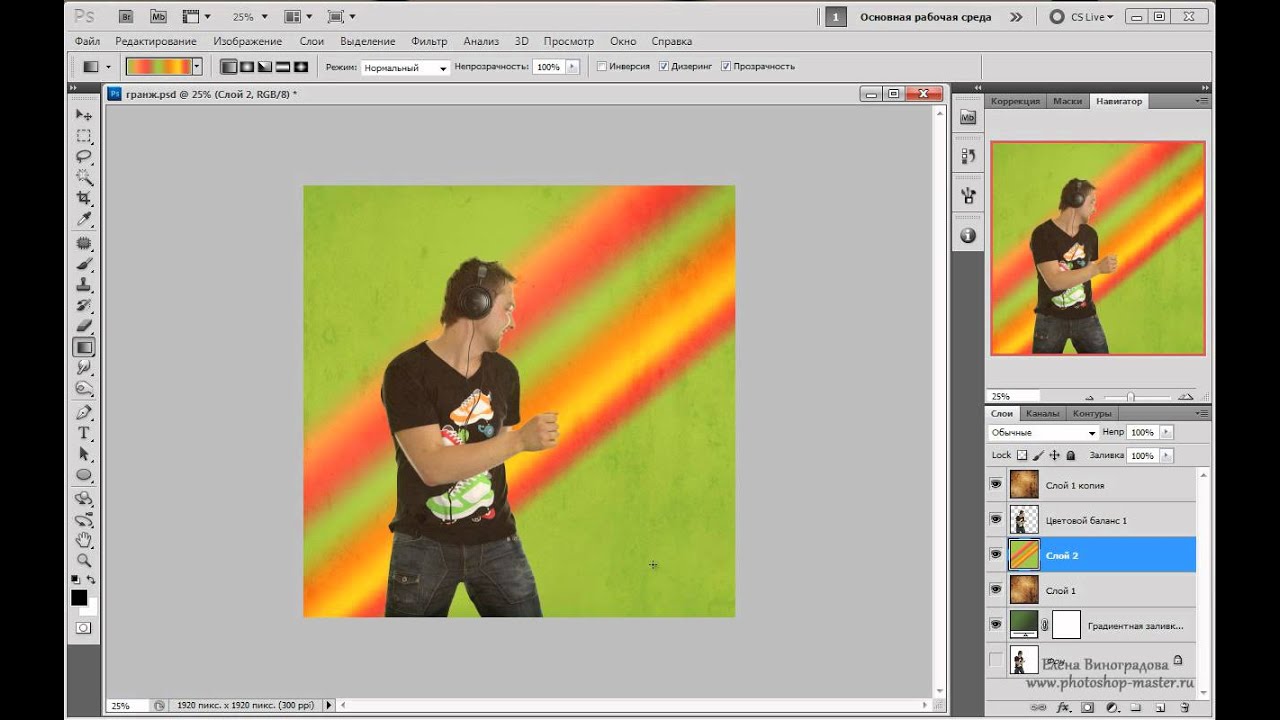The height and width of the screenshot is (720, 1280).
Task: Toggle Quick Mask mode
Action: point(84,628)
